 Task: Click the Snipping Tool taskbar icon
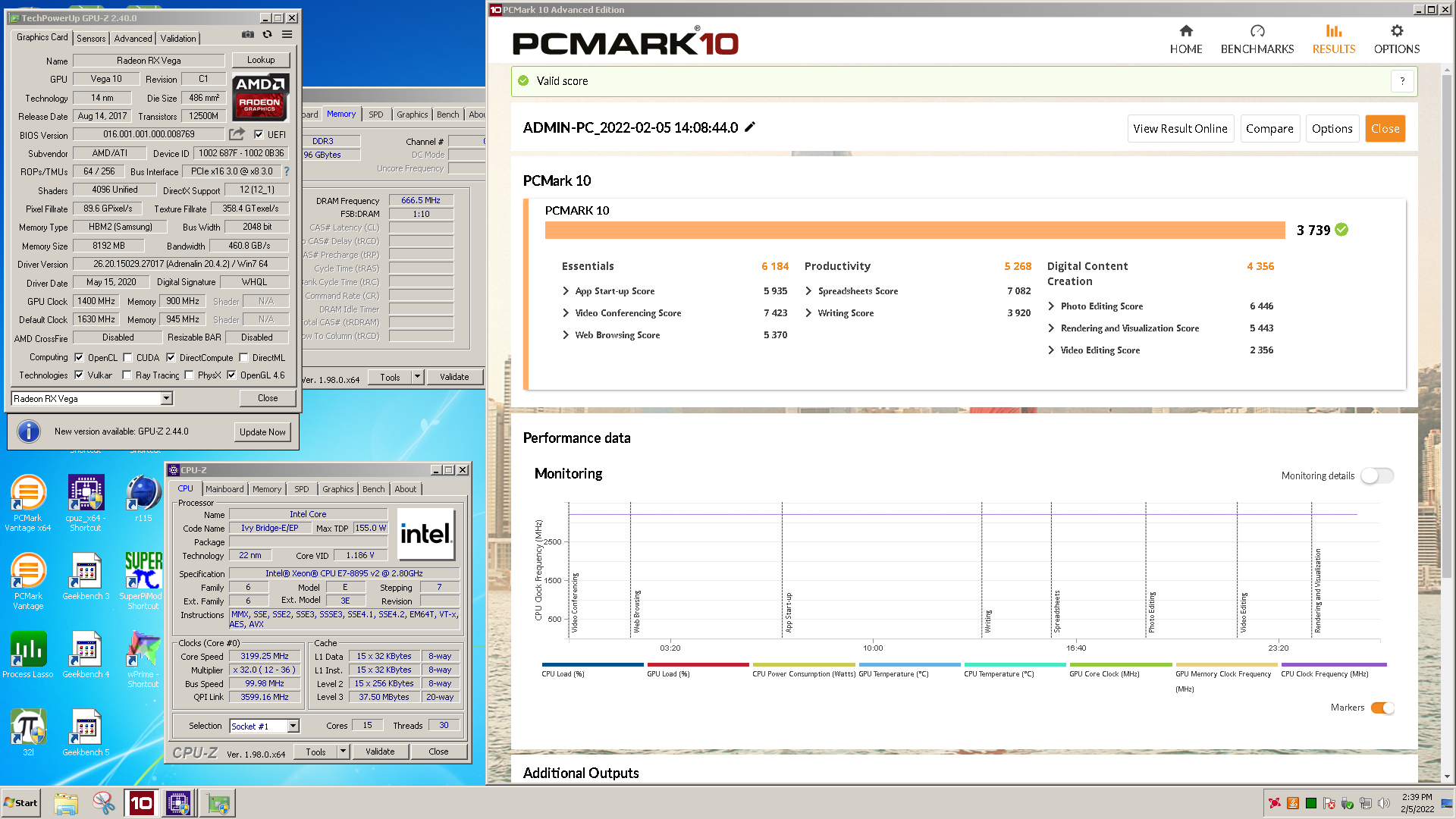click(x=103, y=803)
